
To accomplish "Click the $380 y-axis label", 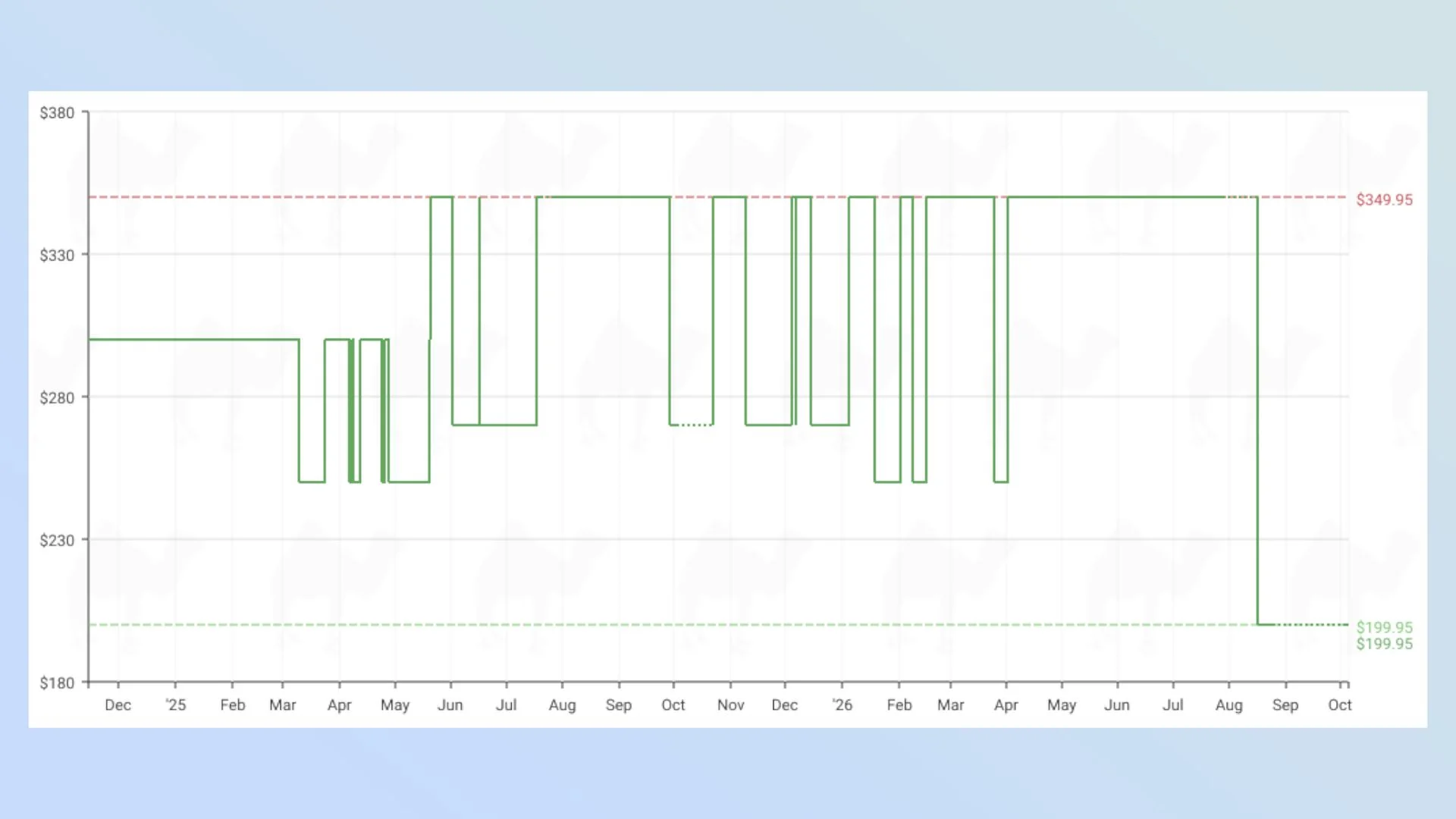I will pos(57,113).
